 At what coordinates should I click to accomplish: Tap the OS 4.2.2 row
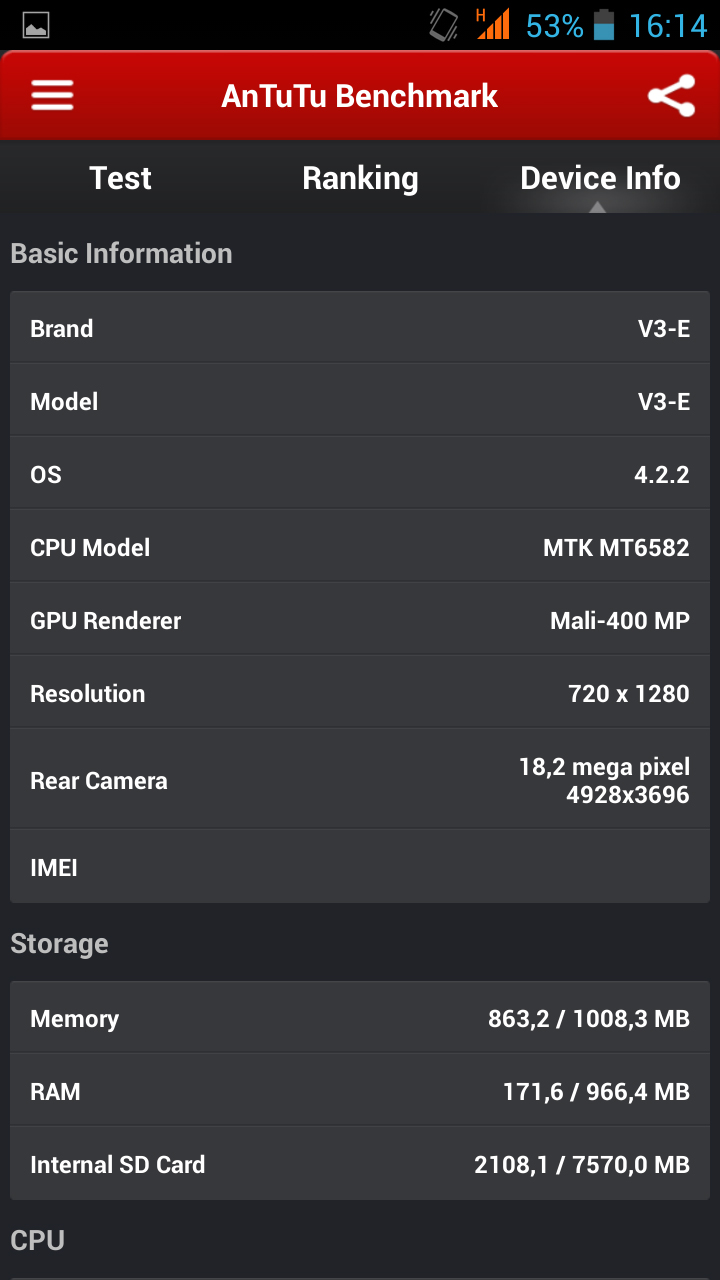[x=360, y=474]
